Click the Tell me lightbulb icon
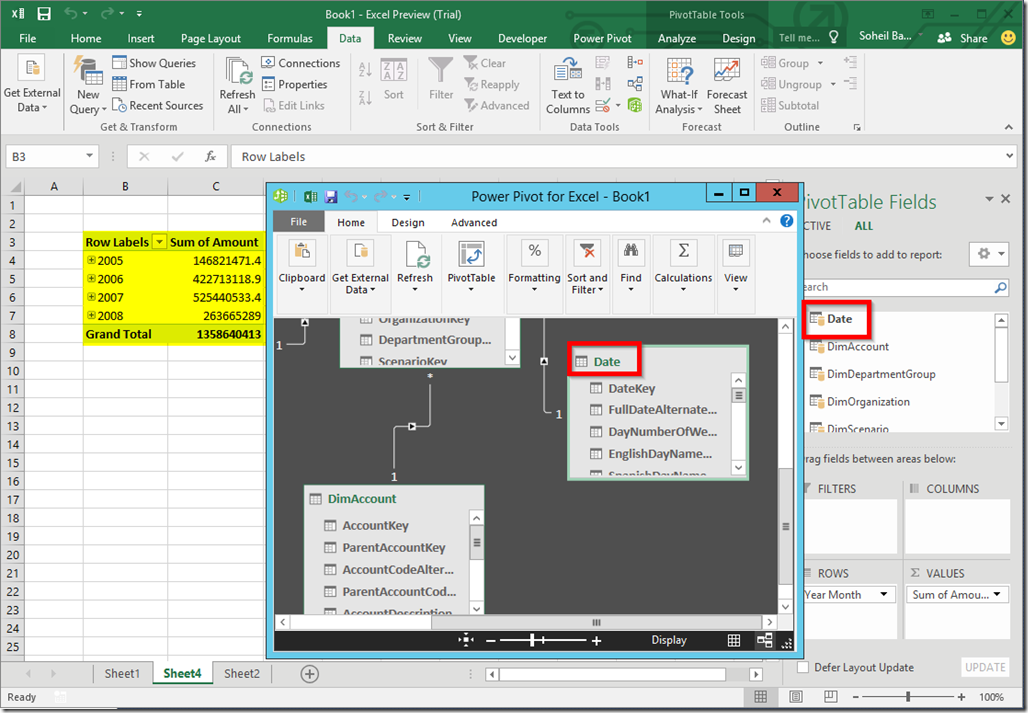The image size is (1028, 713). [834, 37]
